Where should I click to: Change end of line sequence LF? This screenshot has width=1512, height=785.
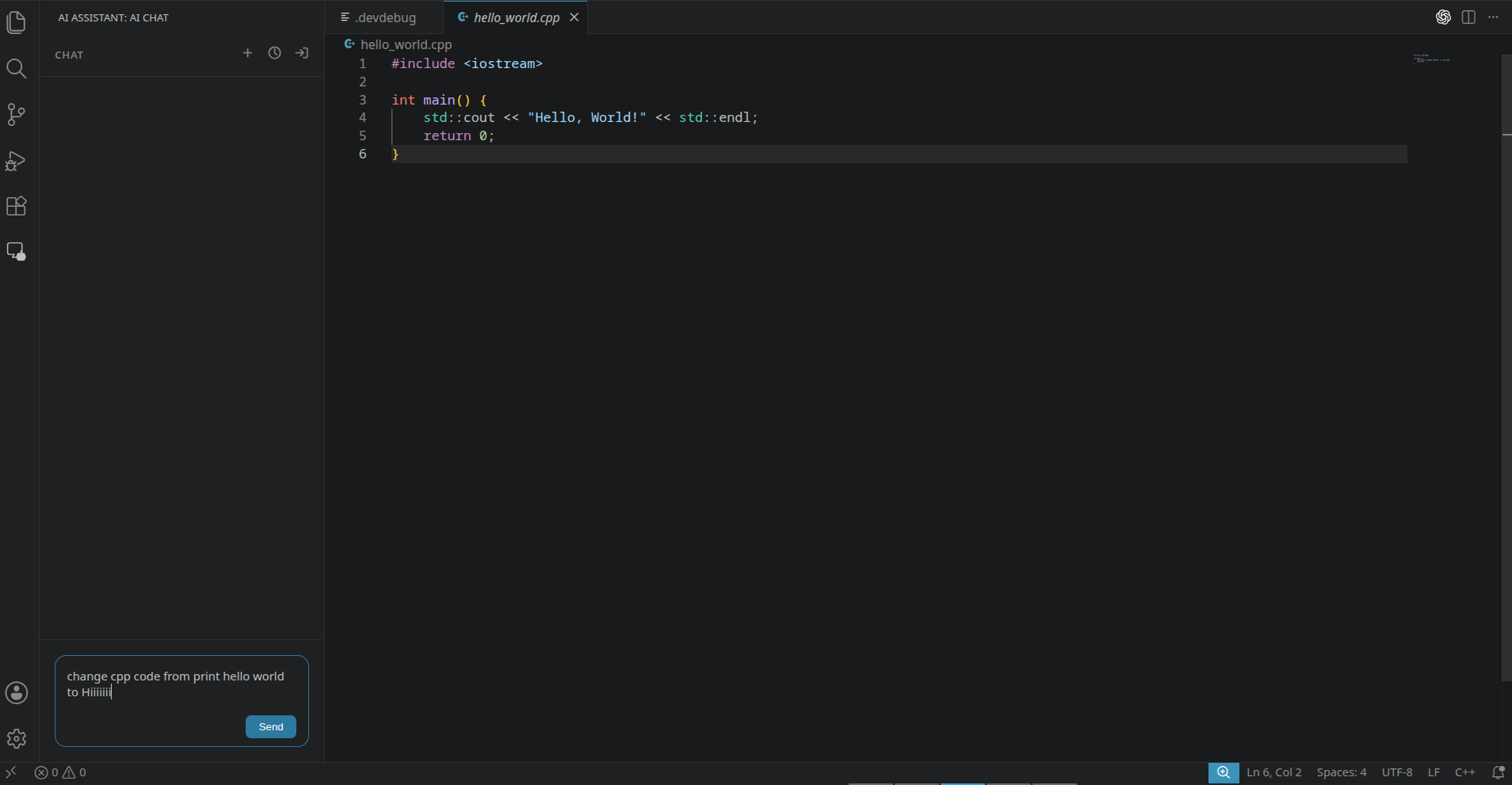pyautogui.click(x=1434, y=772)
